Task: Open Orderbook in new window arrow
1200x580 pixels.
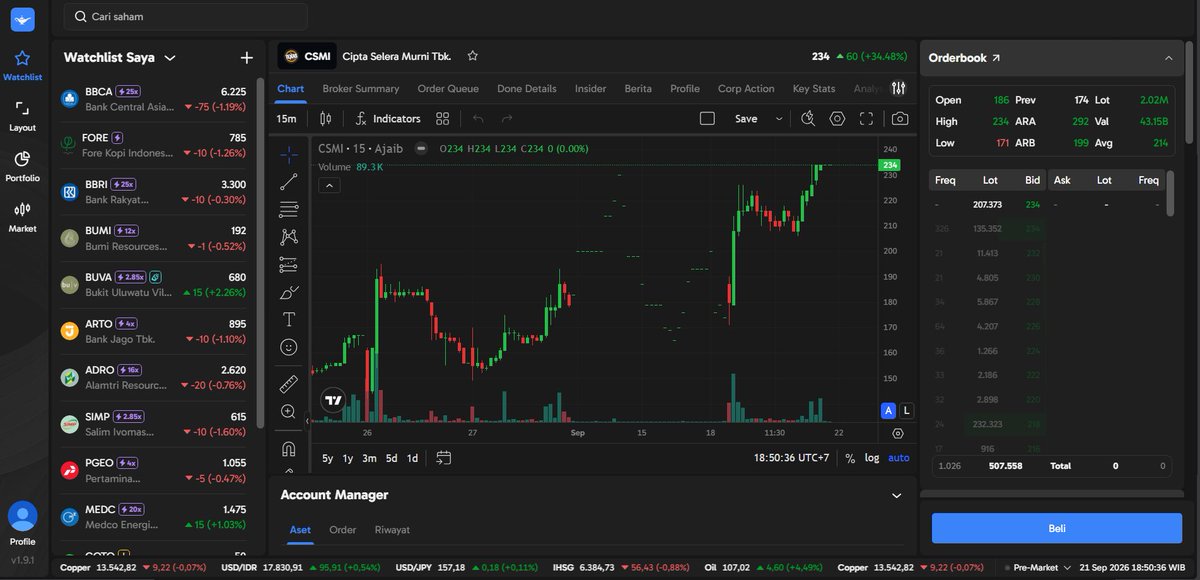Action: [x=996, y=58]
